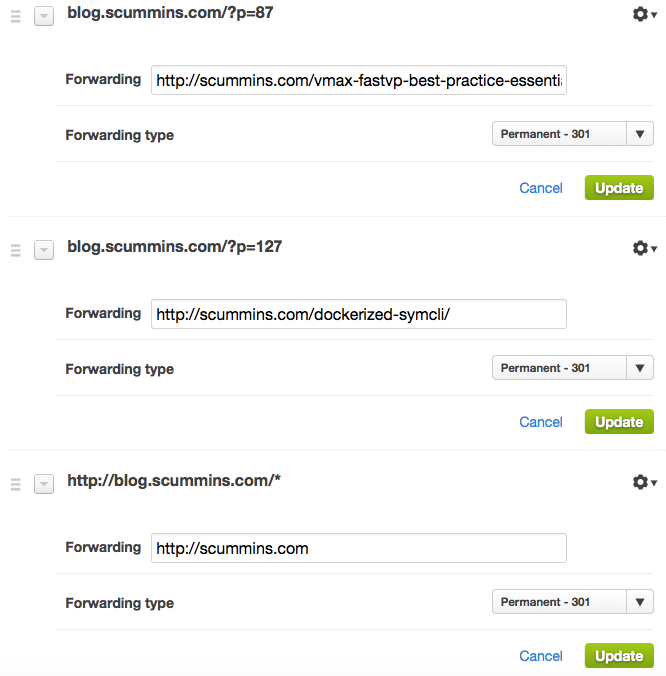Collapse the blog.scummins.com/?p=87 rule

(44, 16)
